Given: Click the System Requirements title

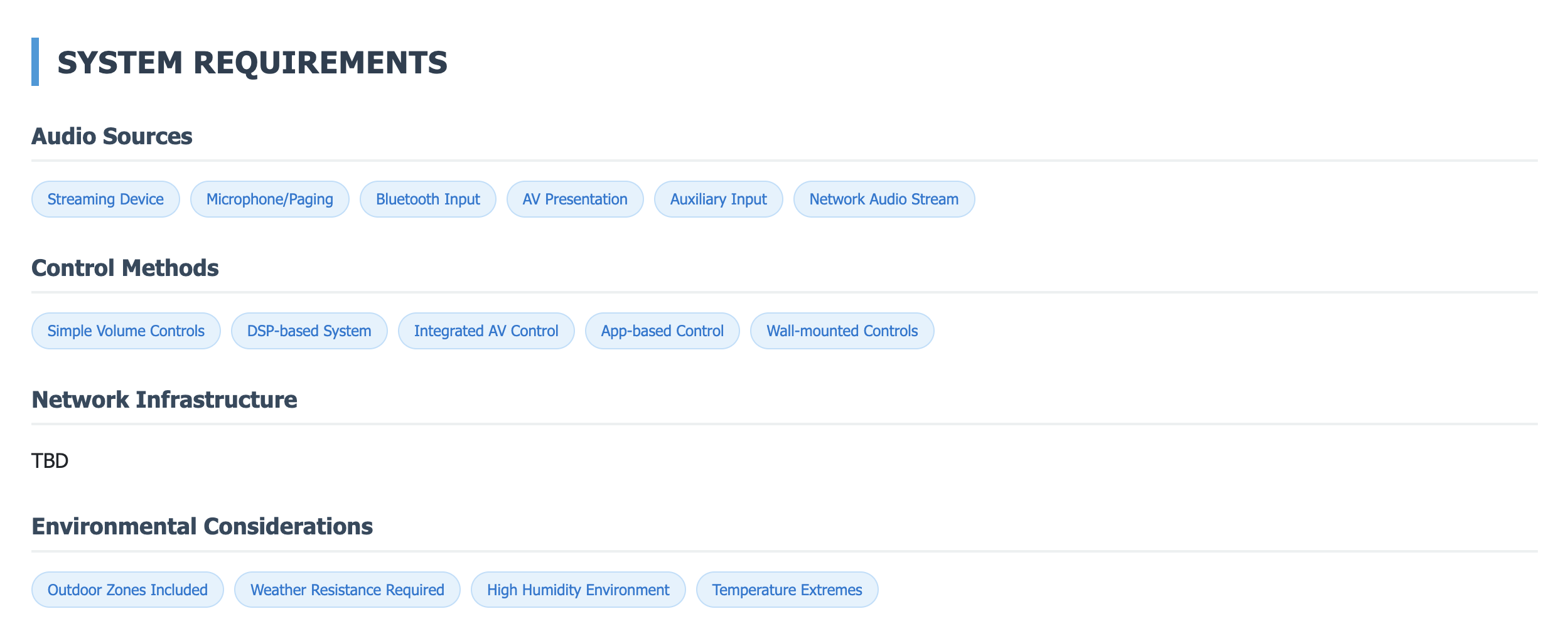Looking at the screenshot, I should [252, 63].
